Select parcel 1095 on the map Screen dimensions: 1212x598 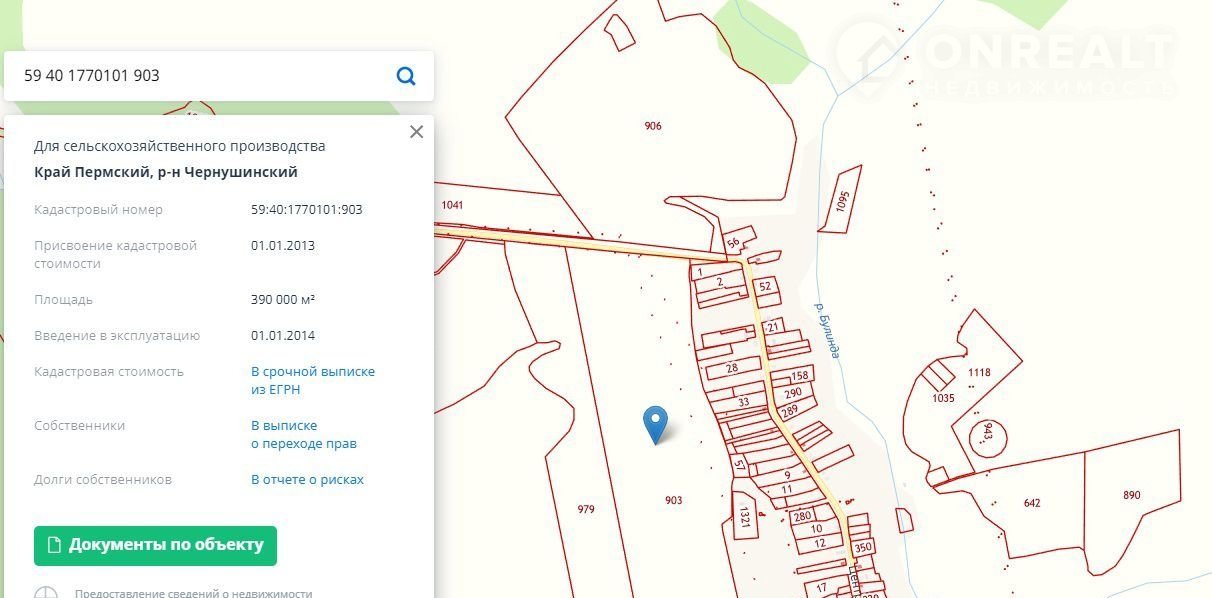tap(842, 203)
